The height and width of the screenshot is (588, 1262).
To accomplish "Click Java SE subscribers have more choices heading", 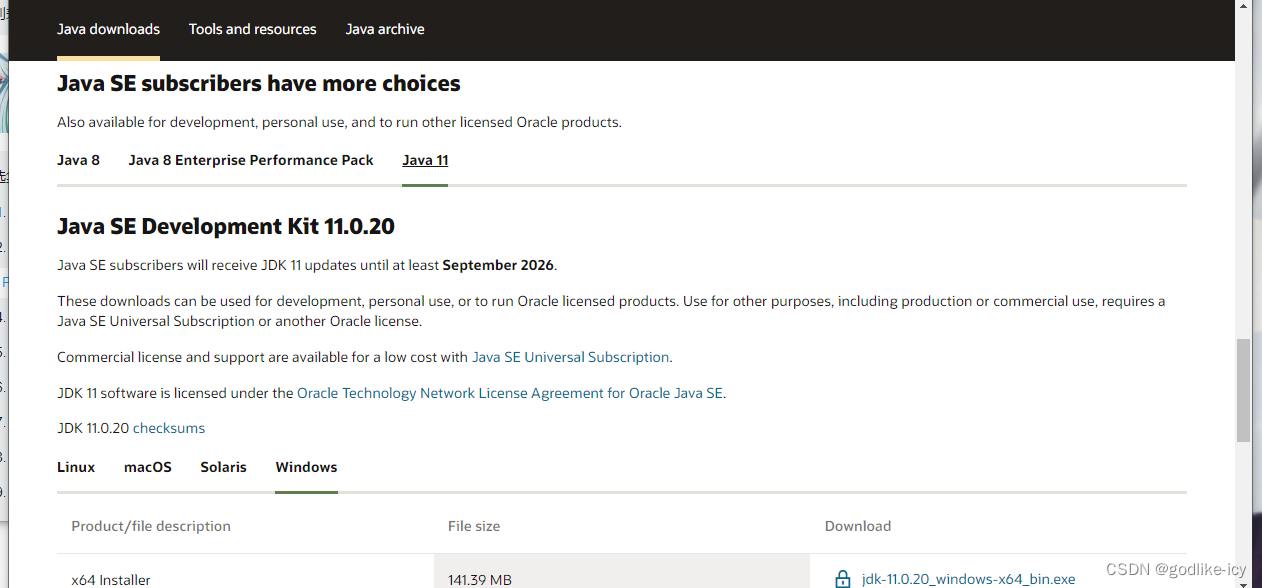I will point(259,84).
